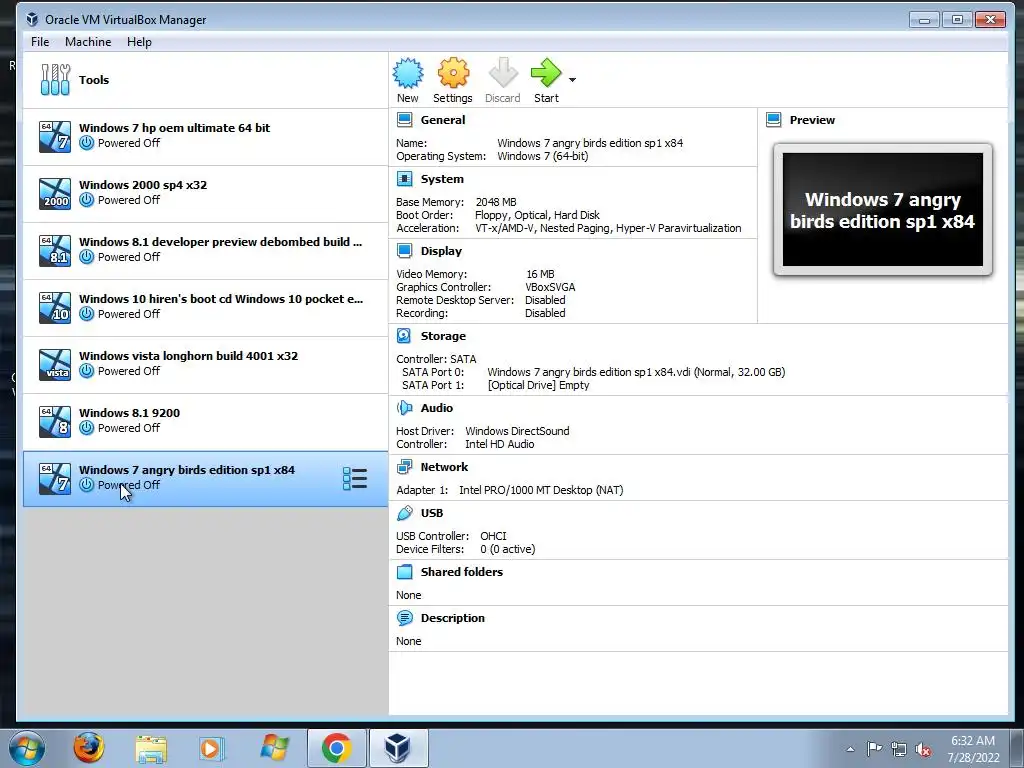Click the Windows 8.1 9200 name text
This screenshot has width=1024, height=768.
point(129,413)
